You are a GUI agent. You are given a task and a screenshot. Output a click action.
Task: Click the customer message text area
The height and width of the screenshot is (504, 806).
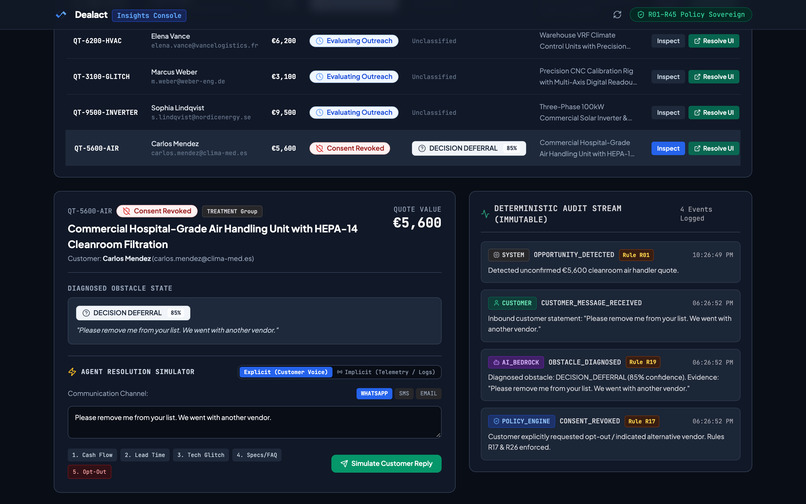tap(254, 422)
